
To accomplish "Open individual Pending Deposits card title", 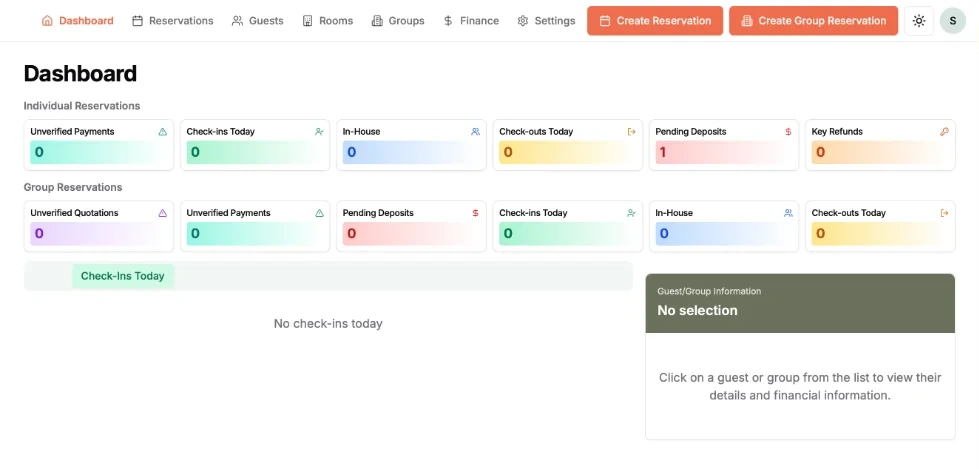I will [x=691, y=132].
